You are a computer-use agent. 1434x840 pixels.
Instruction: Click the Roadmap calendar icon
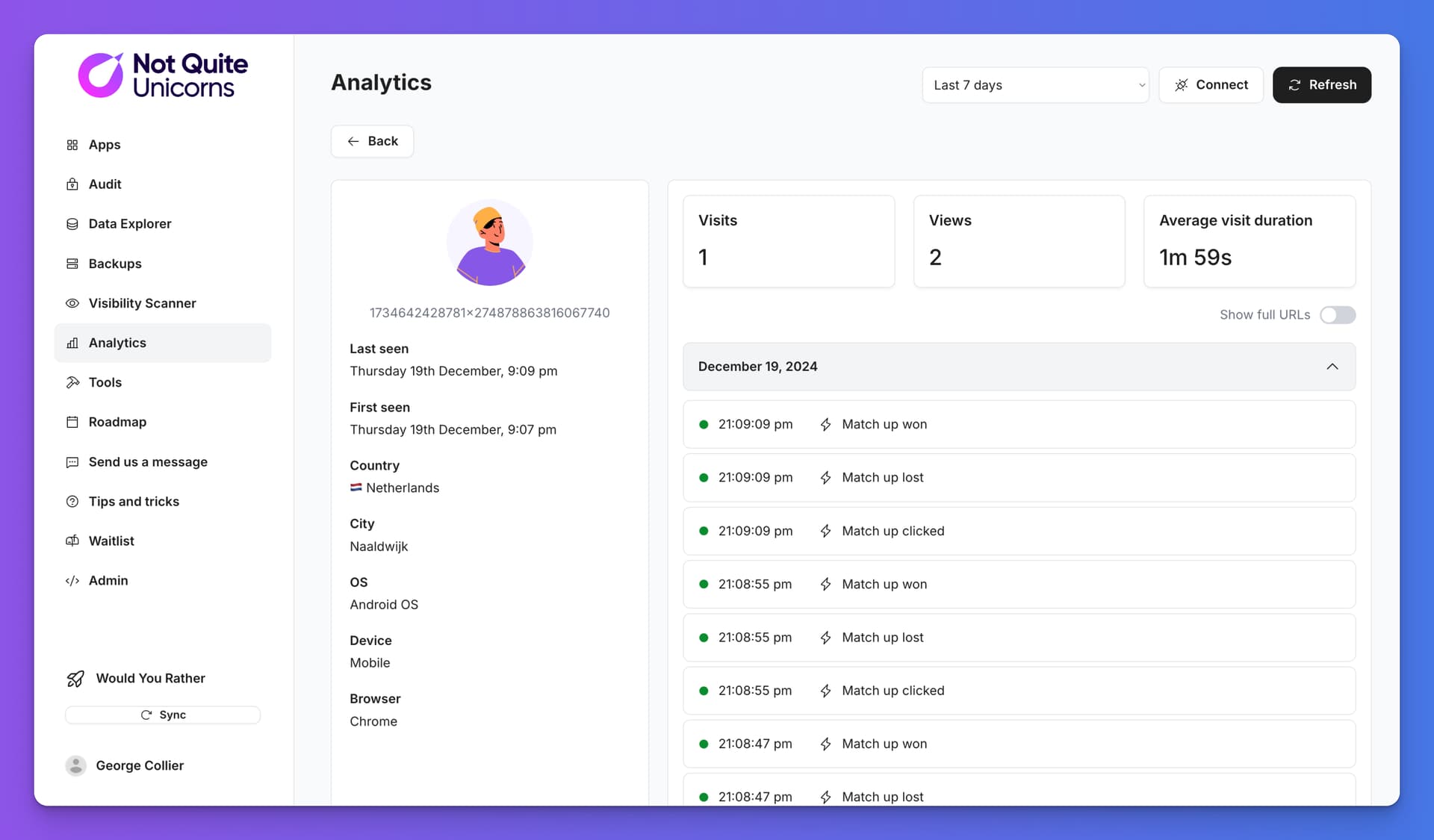72,422
